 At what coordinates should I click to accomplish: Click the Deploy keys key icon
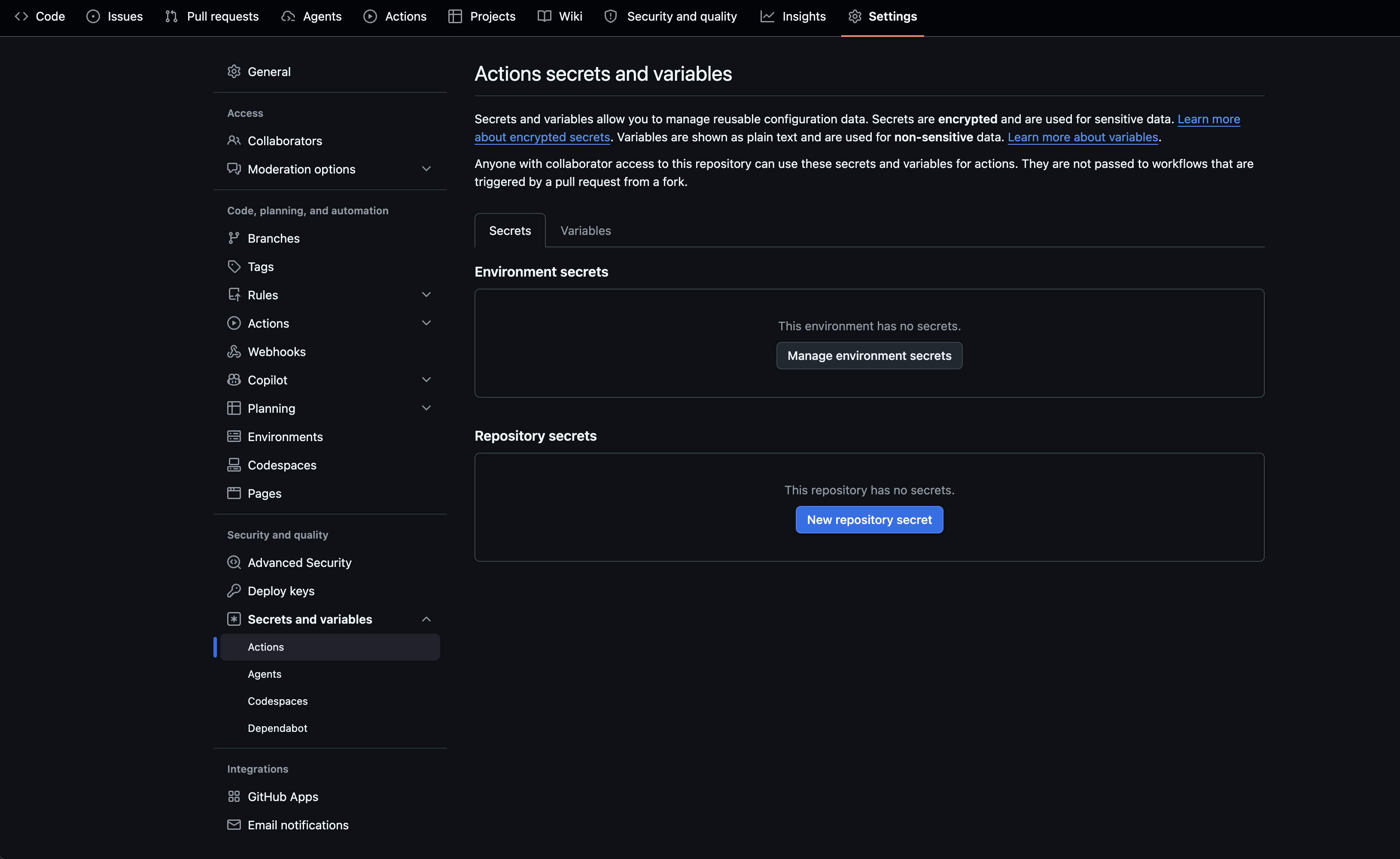pos(234,591)
